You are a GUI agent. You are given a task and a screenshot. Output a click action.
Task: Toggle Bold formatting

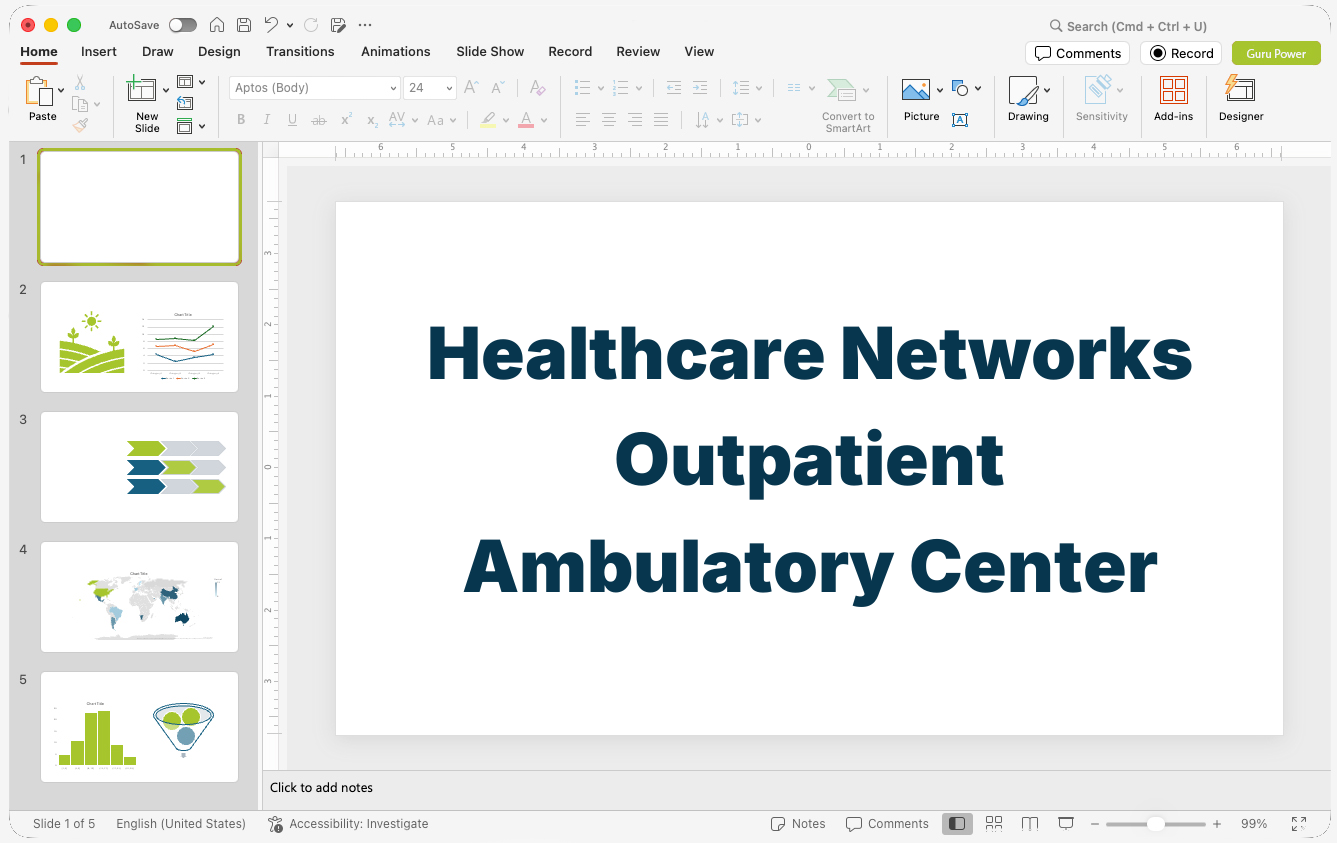241,120
